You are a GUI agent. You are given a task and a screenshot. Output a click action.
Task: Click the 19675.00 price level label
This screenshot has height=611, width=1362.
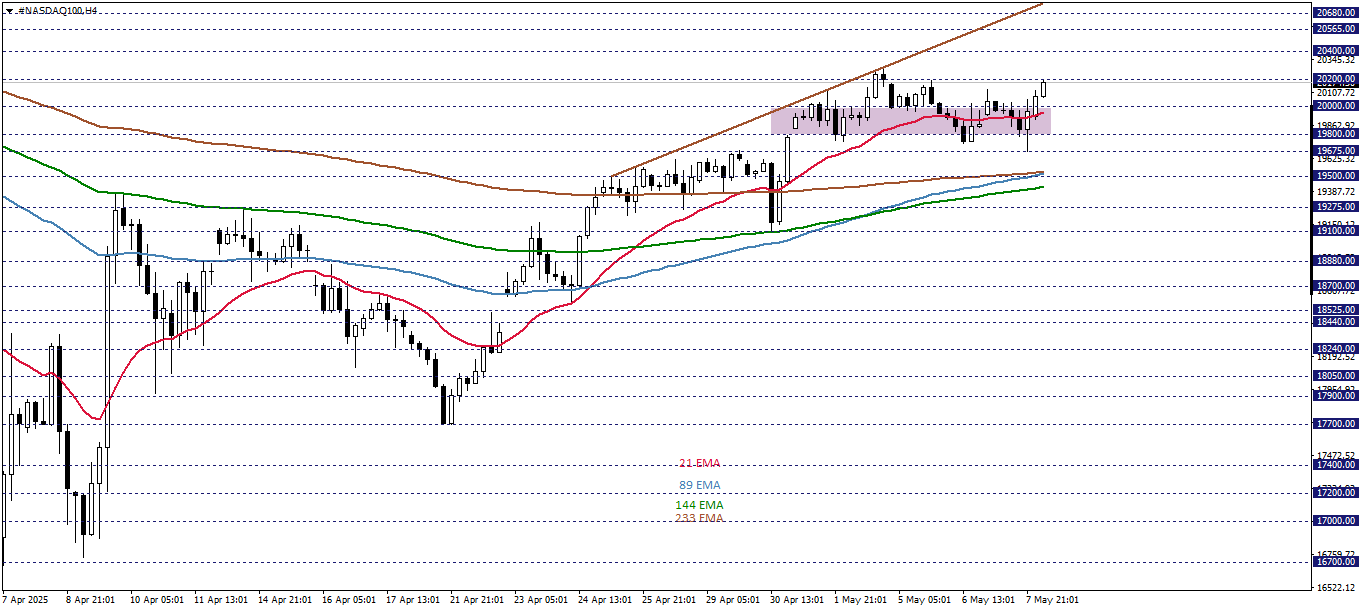(1336, 150)
